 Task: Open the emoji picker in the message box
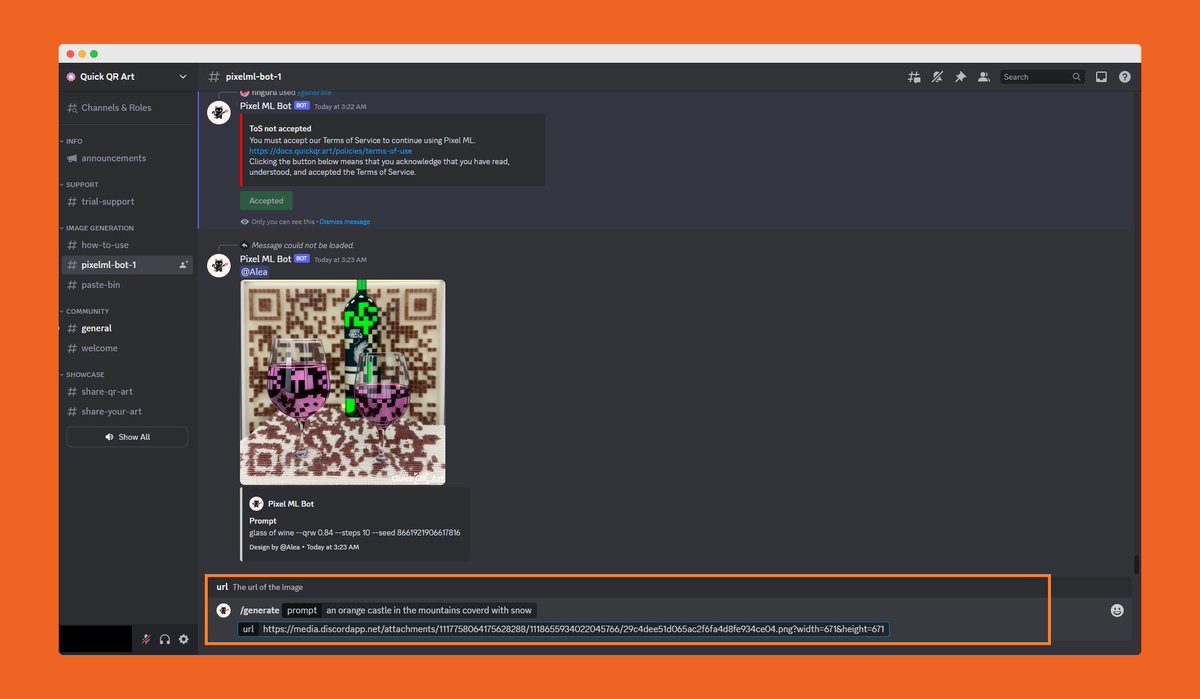click(x=1116, y=609)
